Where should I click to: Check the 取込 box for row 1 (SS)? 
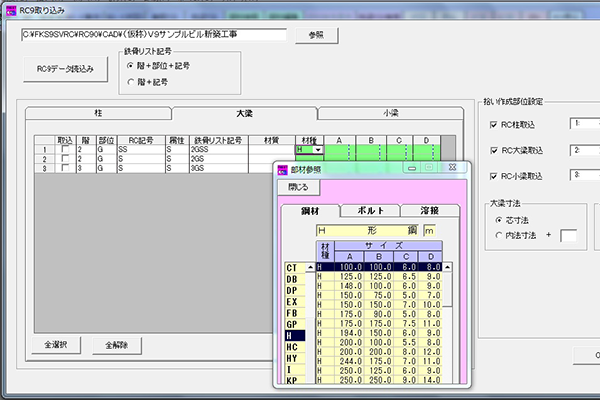(x=65, y=149)
